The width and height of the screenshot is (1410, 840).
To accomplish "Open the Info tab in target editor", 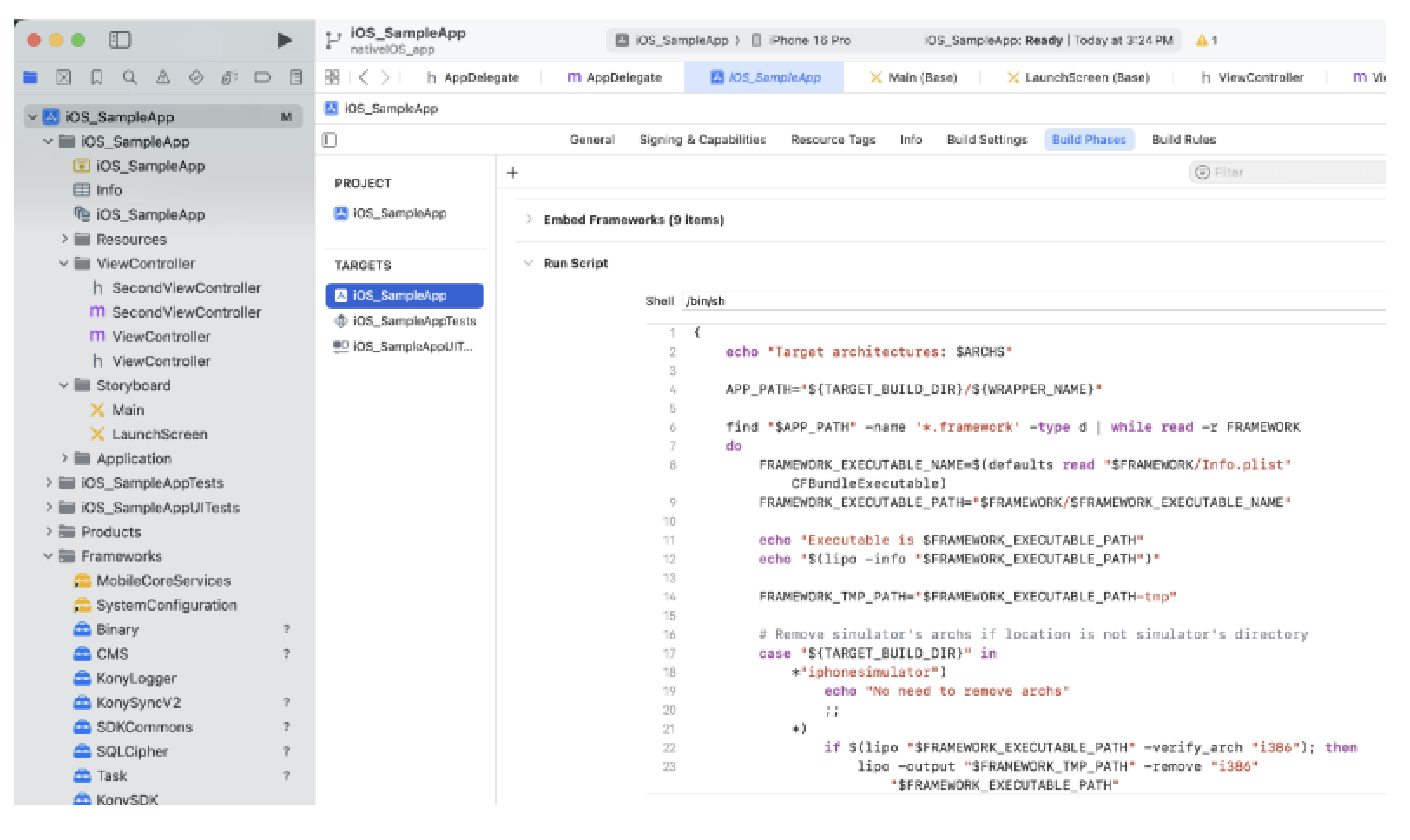I will tap(911, 140).
